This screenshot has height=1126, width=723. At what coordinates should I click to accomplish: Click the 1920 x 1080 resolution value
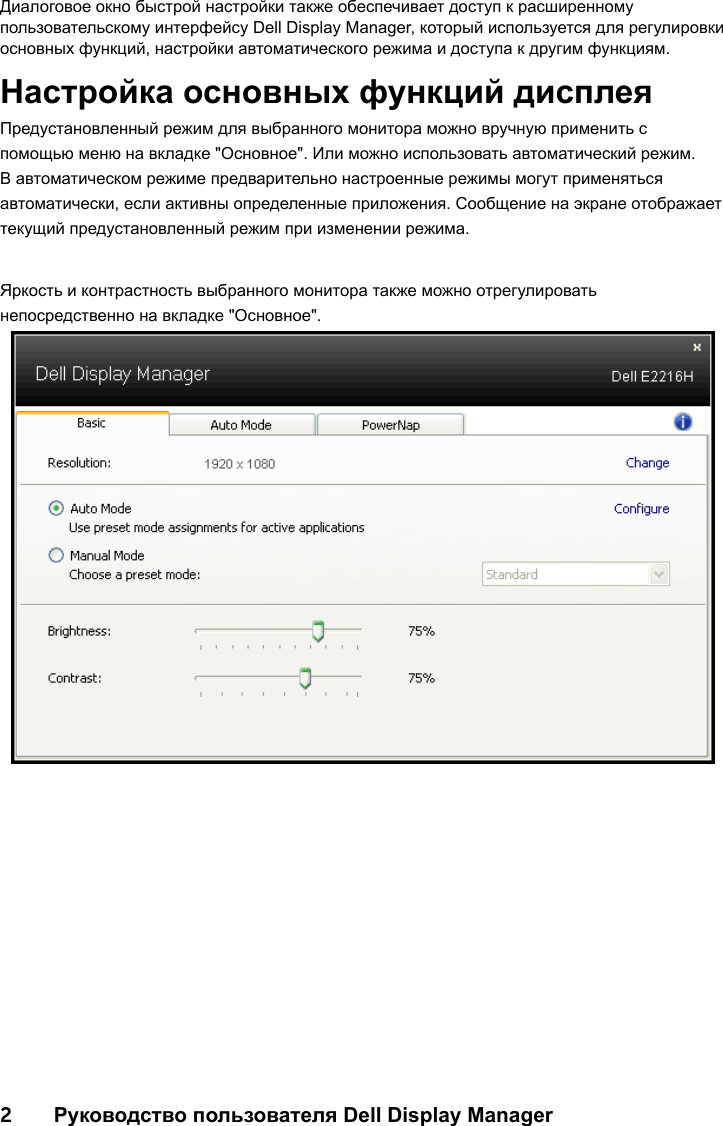(239, 464)
